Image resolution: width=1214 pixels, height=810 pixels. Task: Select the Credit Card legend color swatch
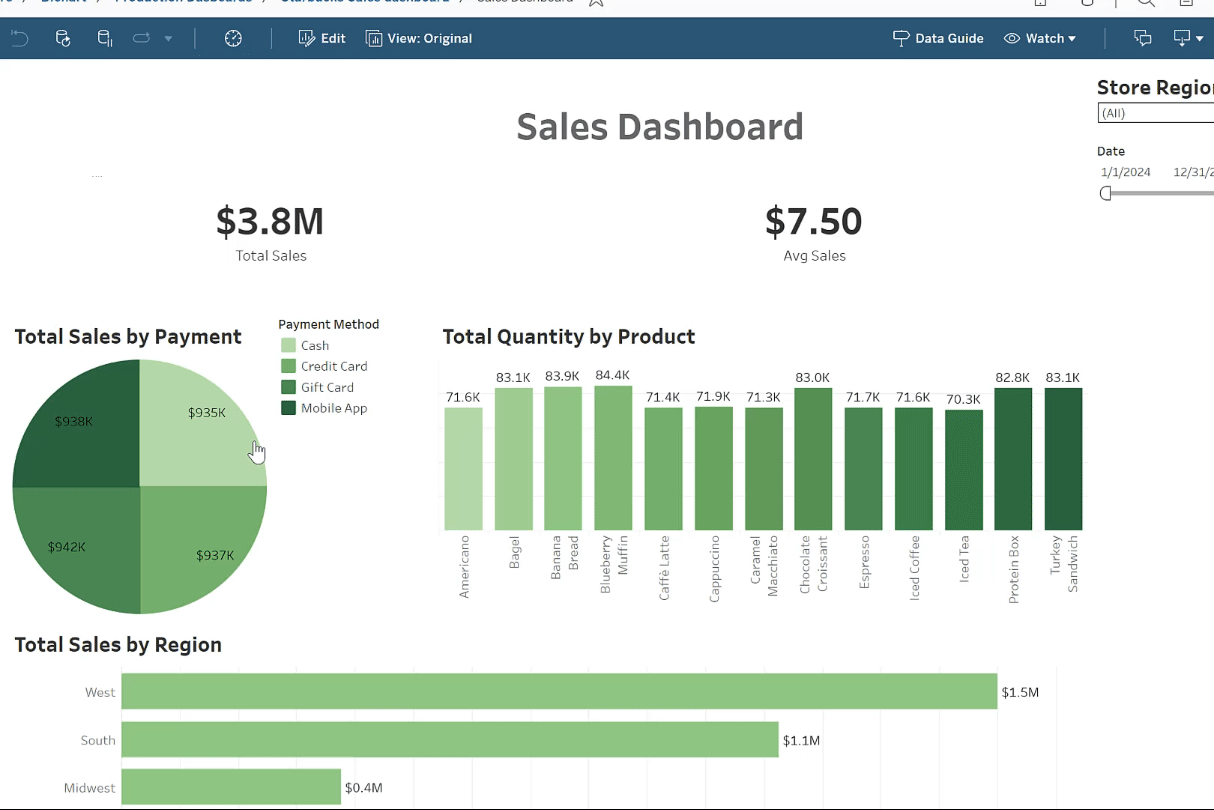[x=288, y=366]
